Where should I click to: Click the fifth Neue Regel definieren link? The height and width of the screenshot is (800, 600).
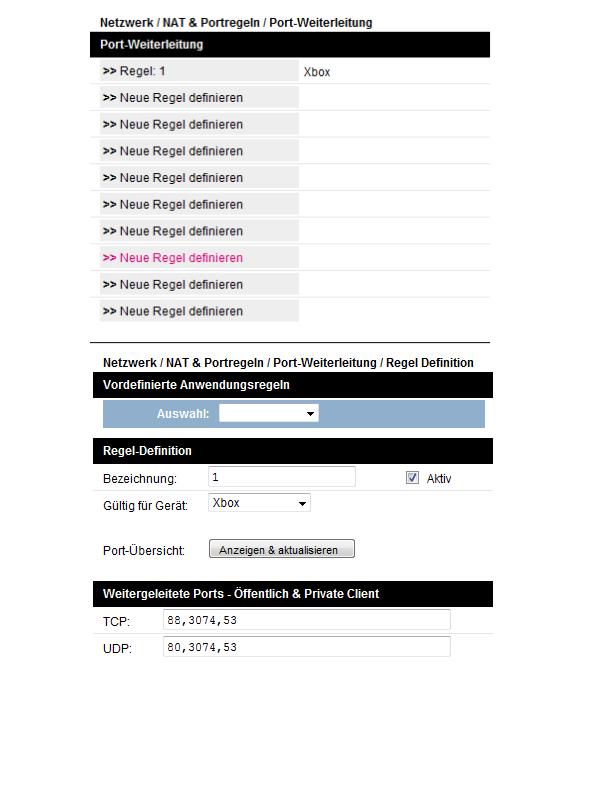pyautogui.click(x=180, y=205)
